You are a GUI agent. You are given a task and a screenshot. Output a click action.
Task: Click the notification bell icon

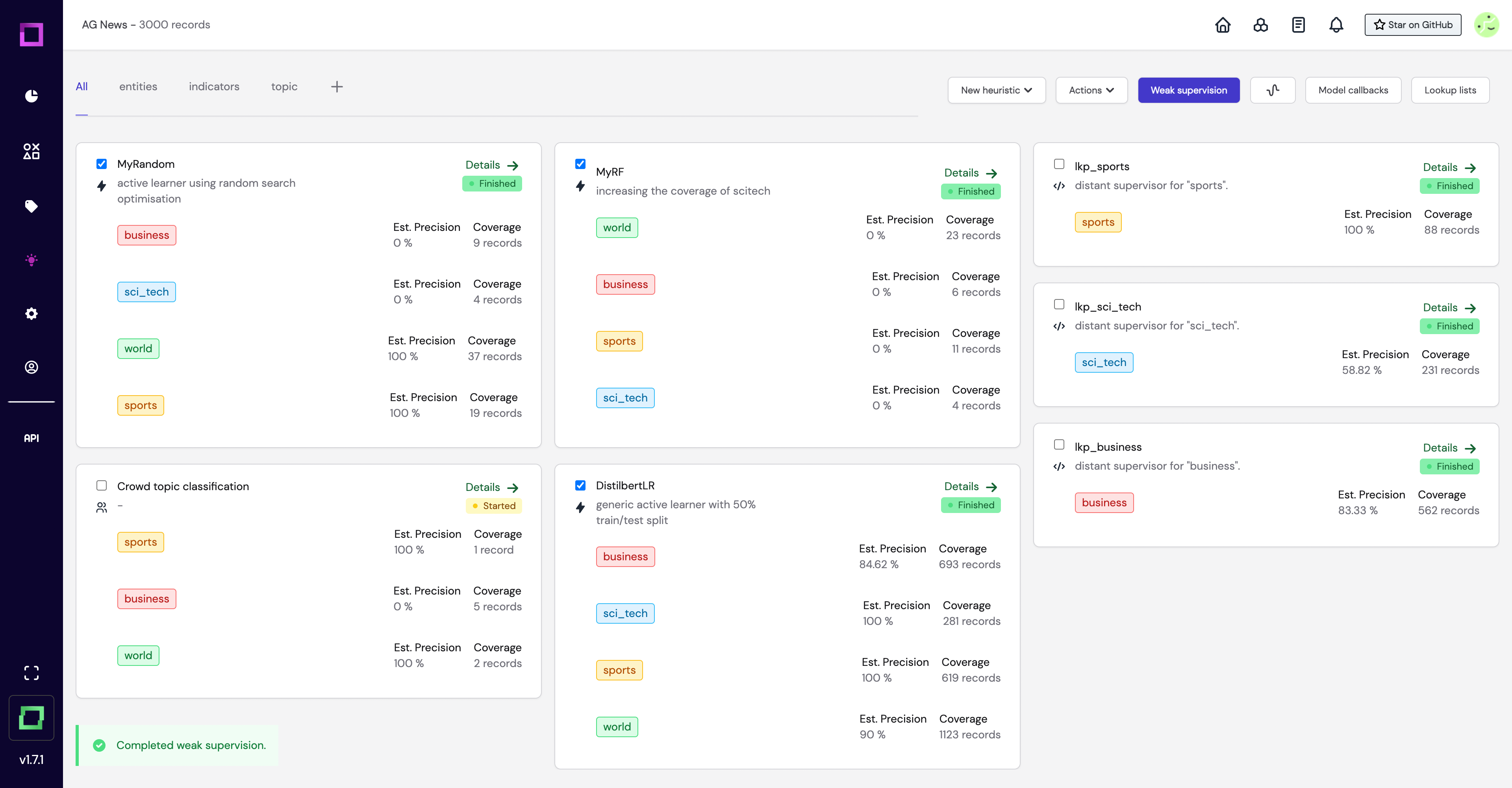tap(1336, 25)
